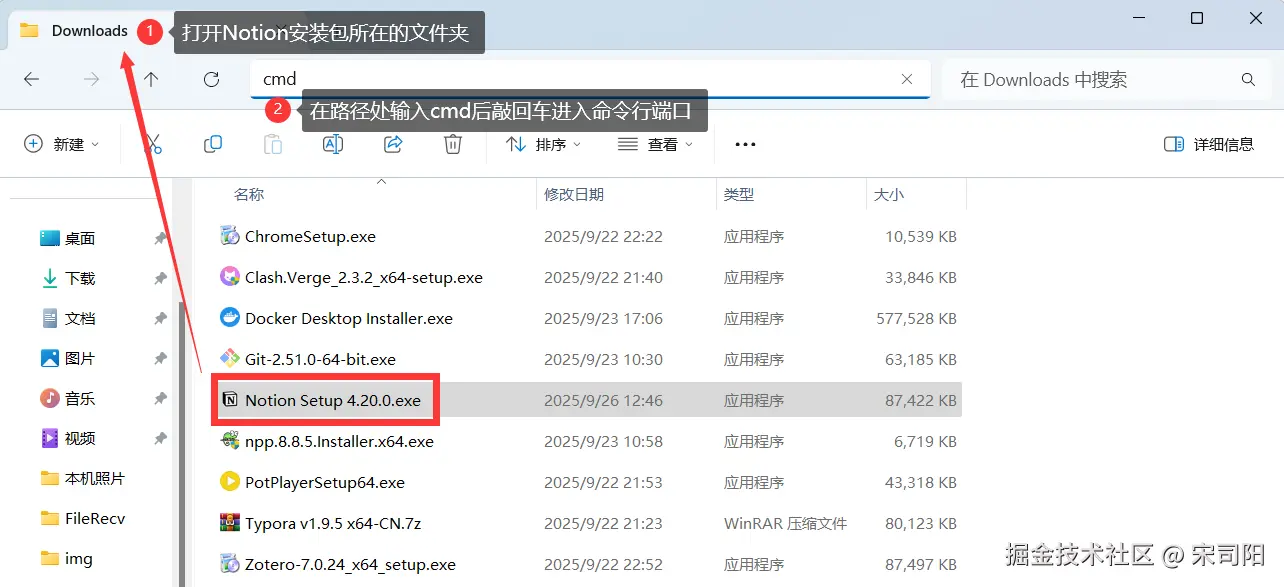Click the Rename icon in toolbar
Image resolution: width=1284 pixels, height=587 pixels.
click(333, 144)
